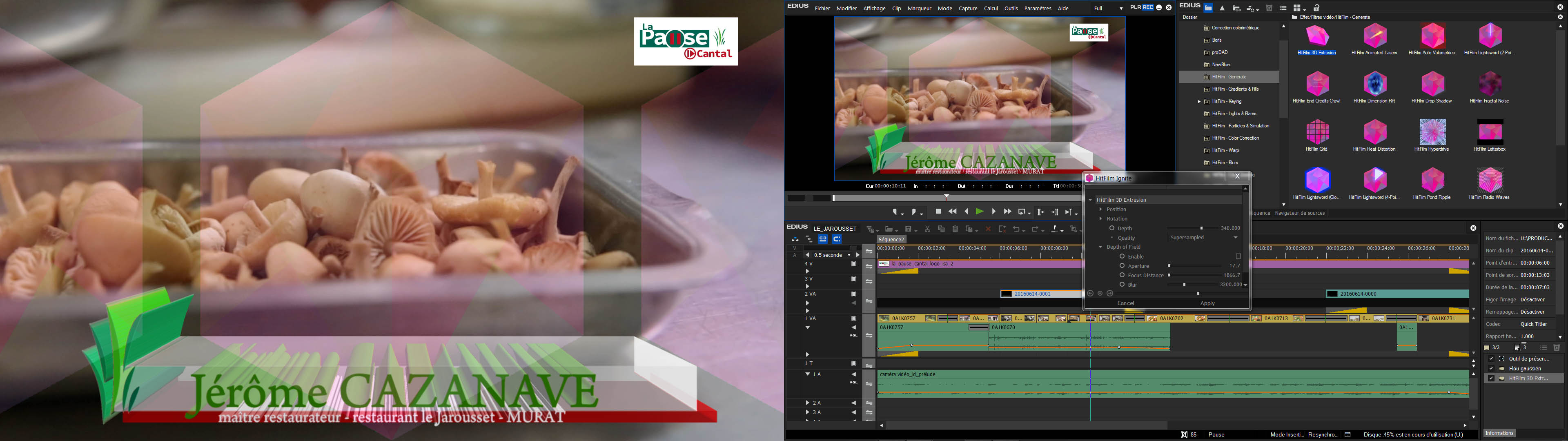Click the Ripple delete icon in the timeline toolbar
The height and width of the screenshot is (441, 1568).
click(x=1002, y=229)
